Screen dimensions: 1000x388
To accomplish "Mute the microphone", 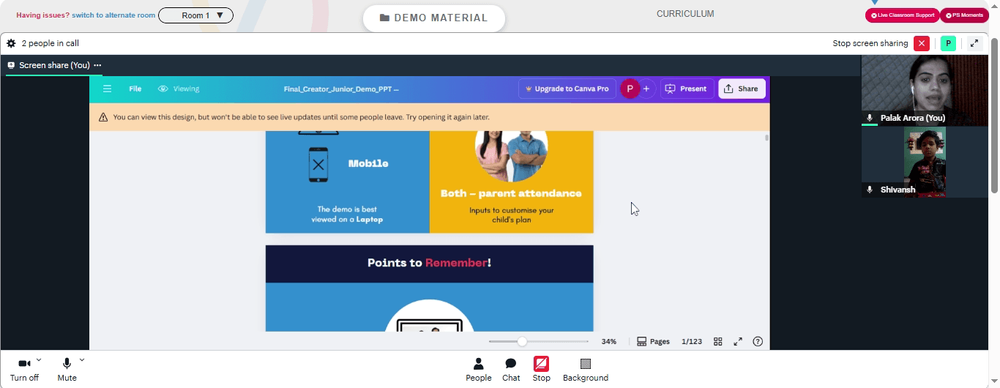I will click(67, 369).
